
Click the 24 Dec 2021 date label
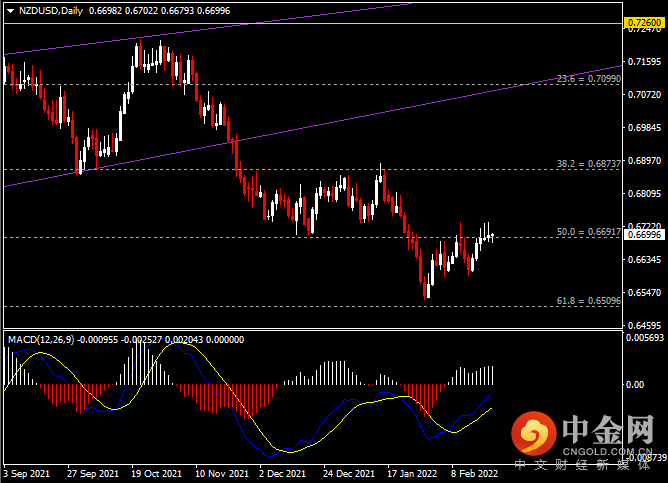tap(349, 474)
